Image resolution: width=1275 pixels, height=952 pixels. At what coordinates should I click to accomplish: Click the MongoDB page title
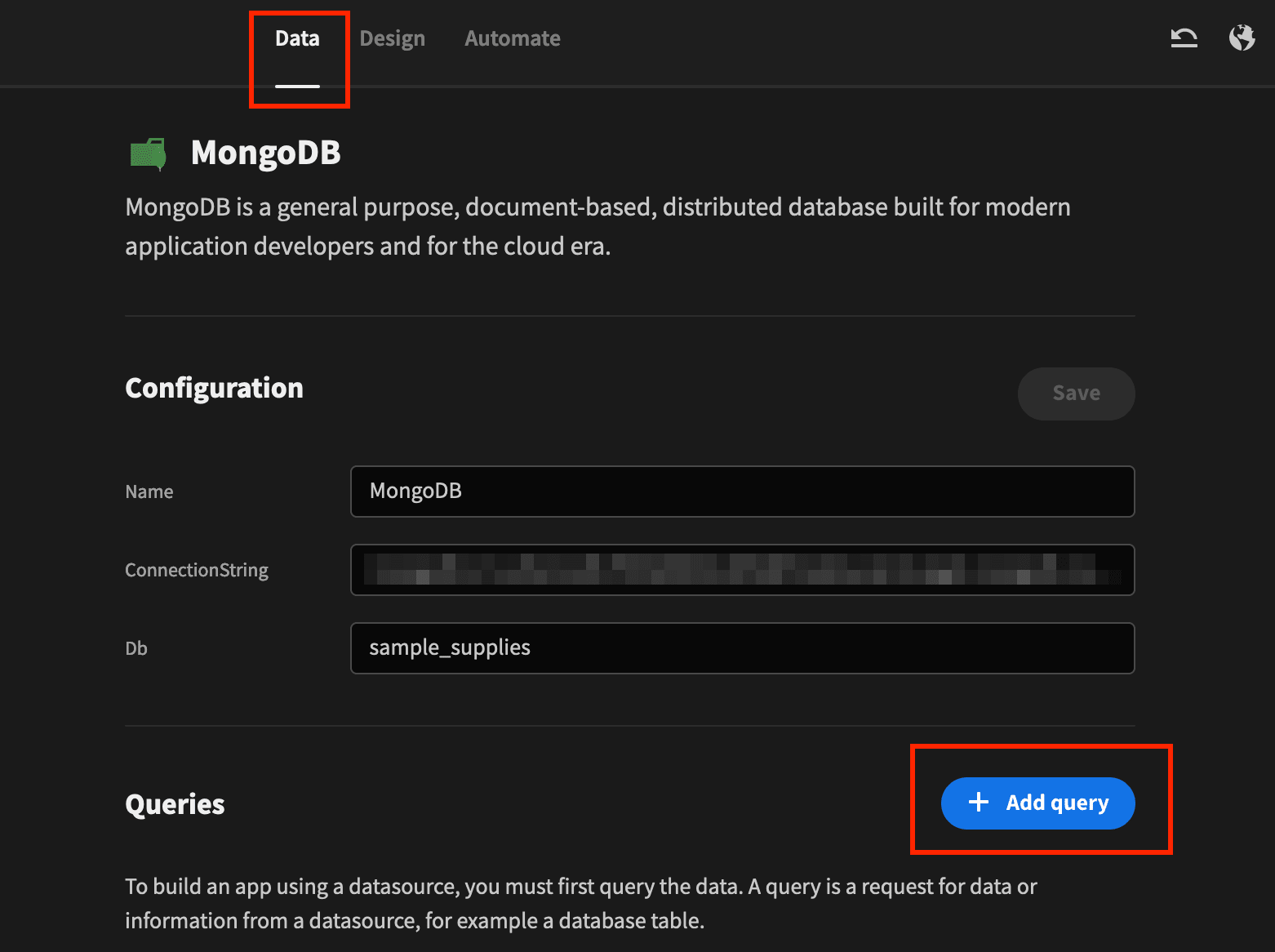[x=265, y=153]
